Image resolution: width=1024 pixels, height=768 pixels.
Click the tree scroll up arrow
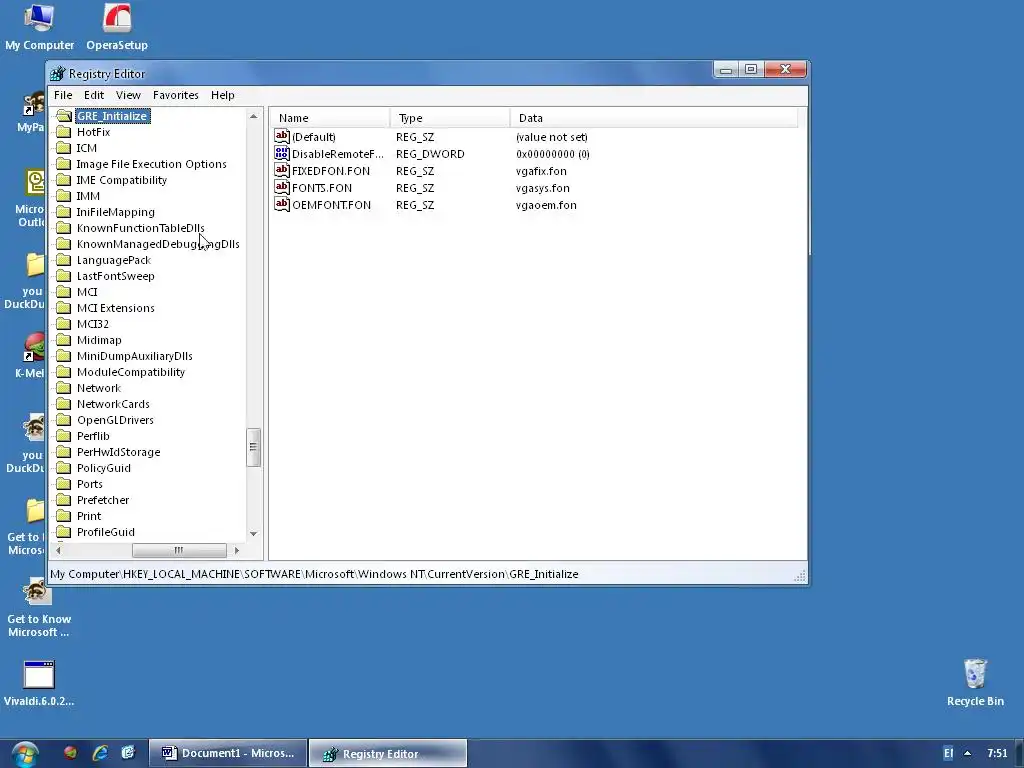coord(253,116)
